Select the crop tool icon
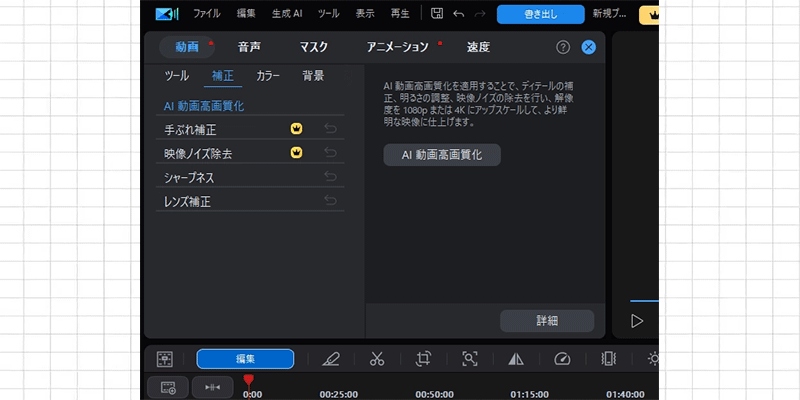This screenshot has width=800, height=400. click(423, 359)
